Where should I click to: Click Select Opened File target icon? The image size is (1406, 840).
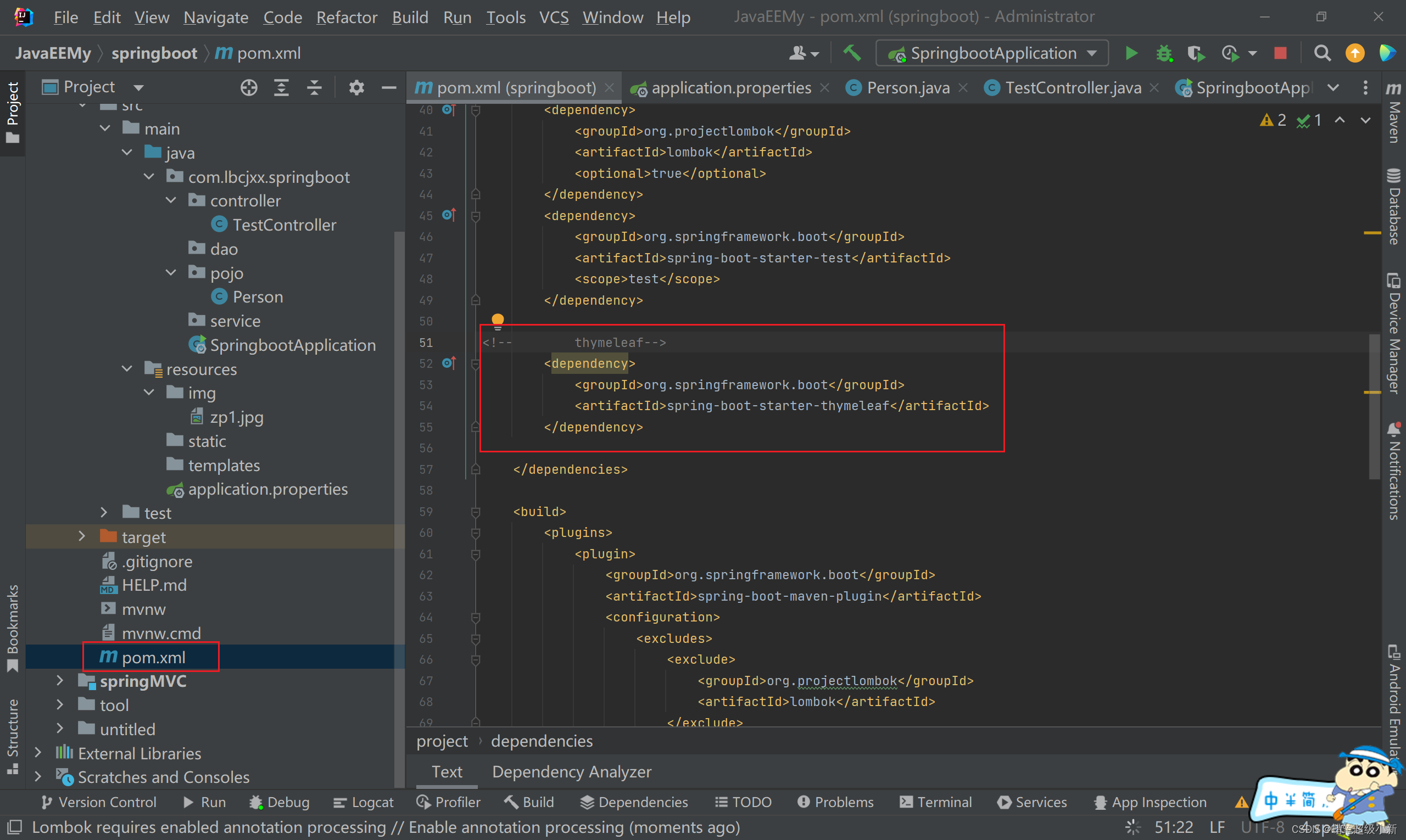249,87
